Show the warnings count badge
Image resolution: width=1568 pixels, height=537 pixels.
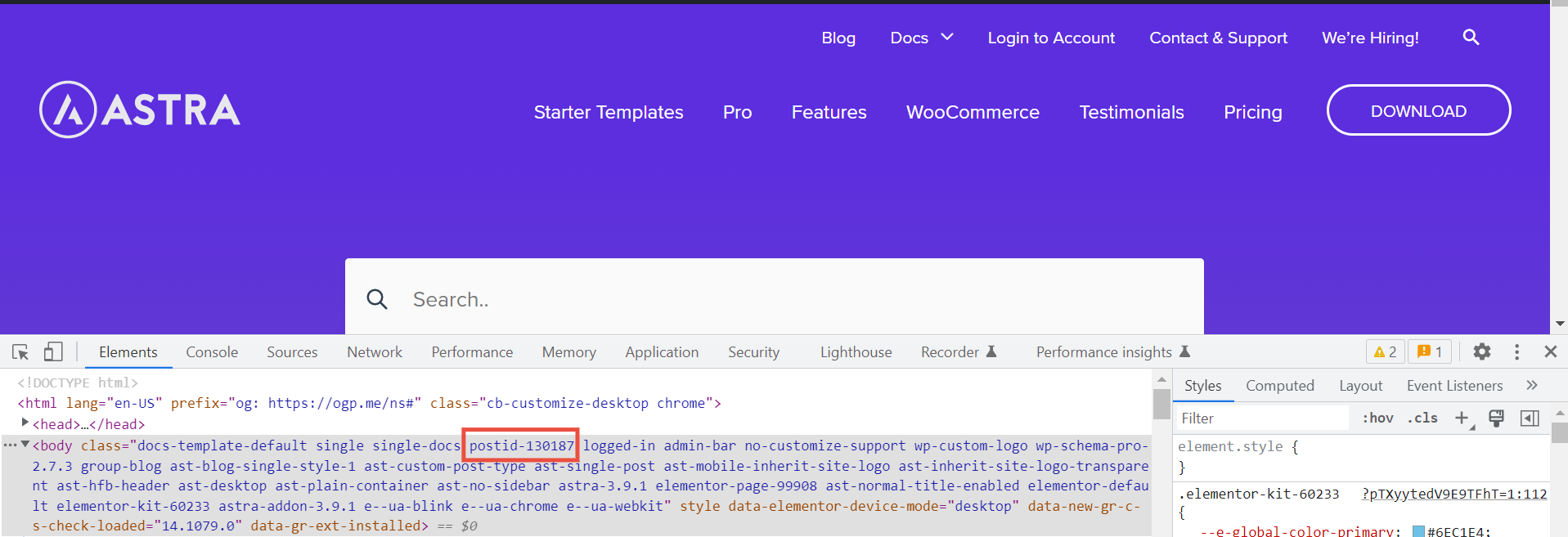click(x=1385, y=351)
